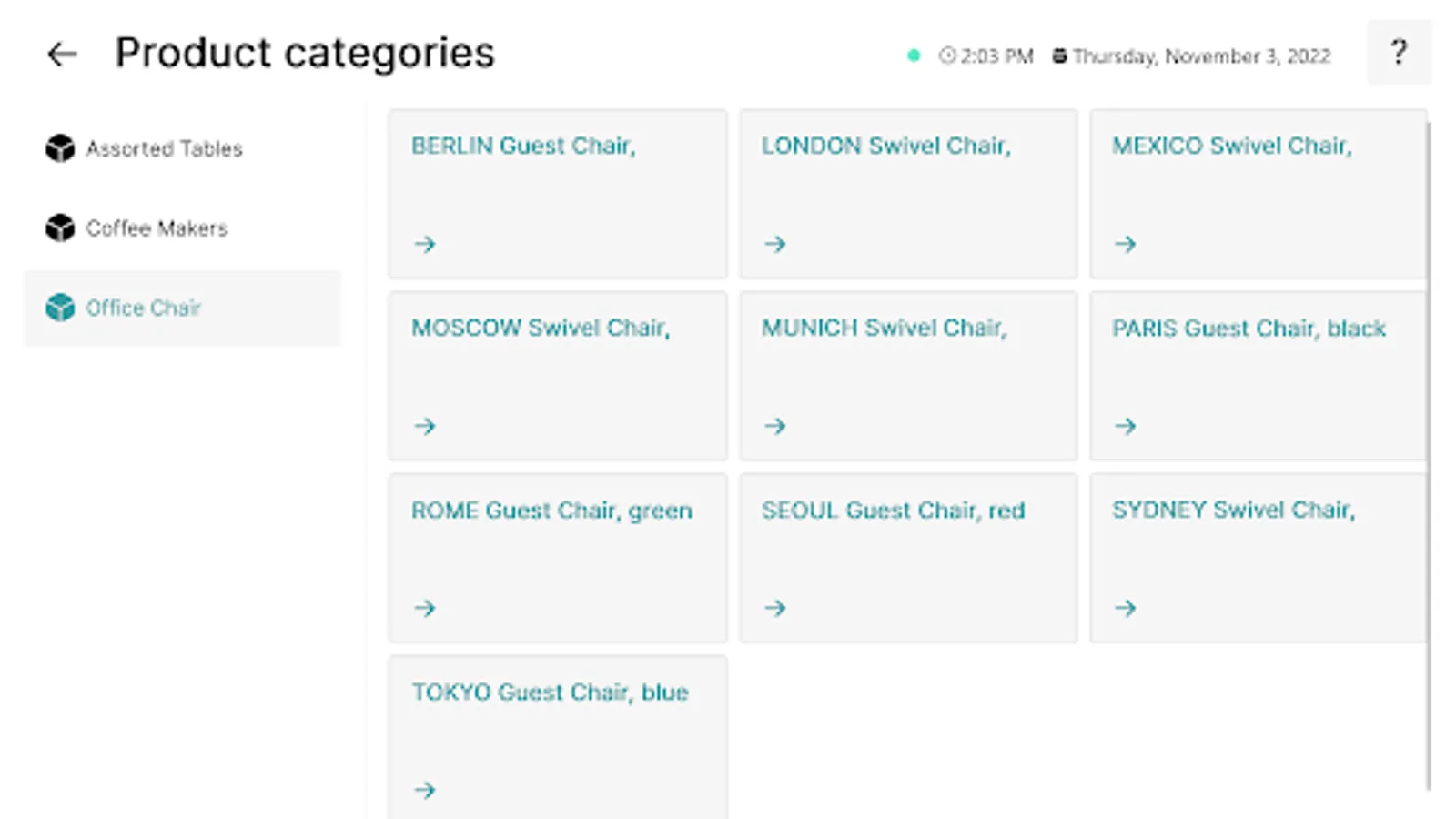Select the Coffee Makers category

pyautogui.click(x=157, y=227)
